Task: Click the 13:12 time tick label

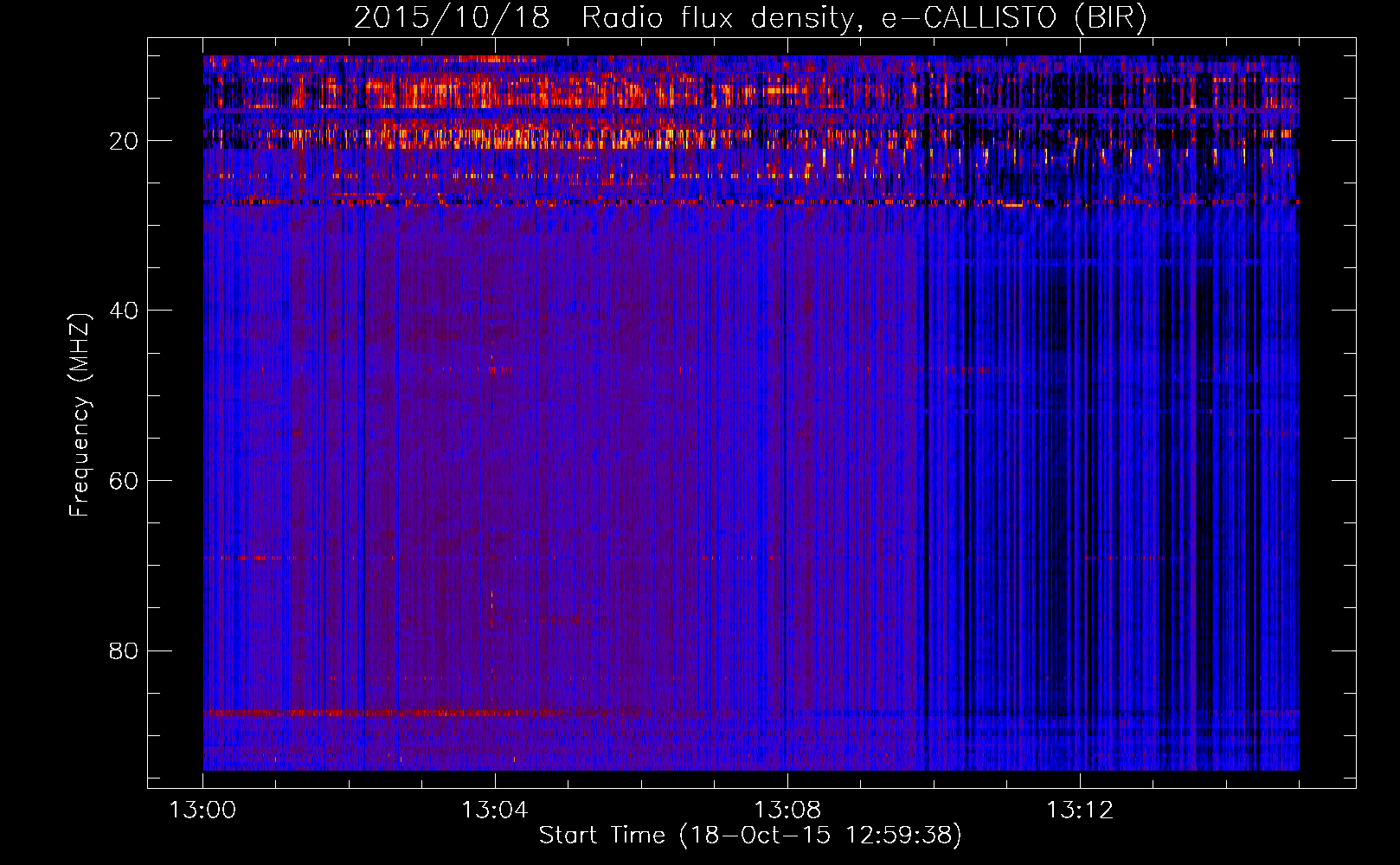Action: click(x=1079, y=811)
